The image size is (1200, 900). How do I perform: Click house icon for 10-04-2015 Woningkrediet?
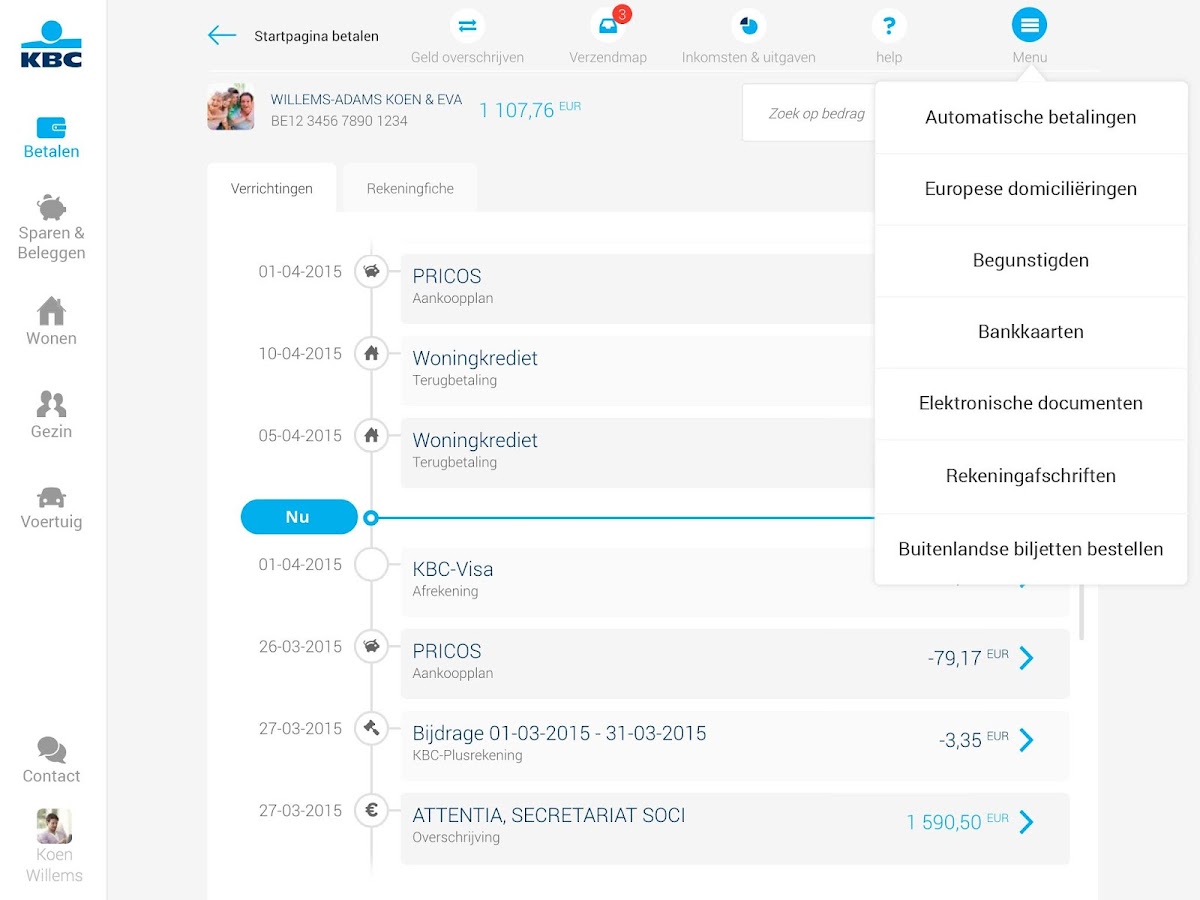tap(372, 353)
